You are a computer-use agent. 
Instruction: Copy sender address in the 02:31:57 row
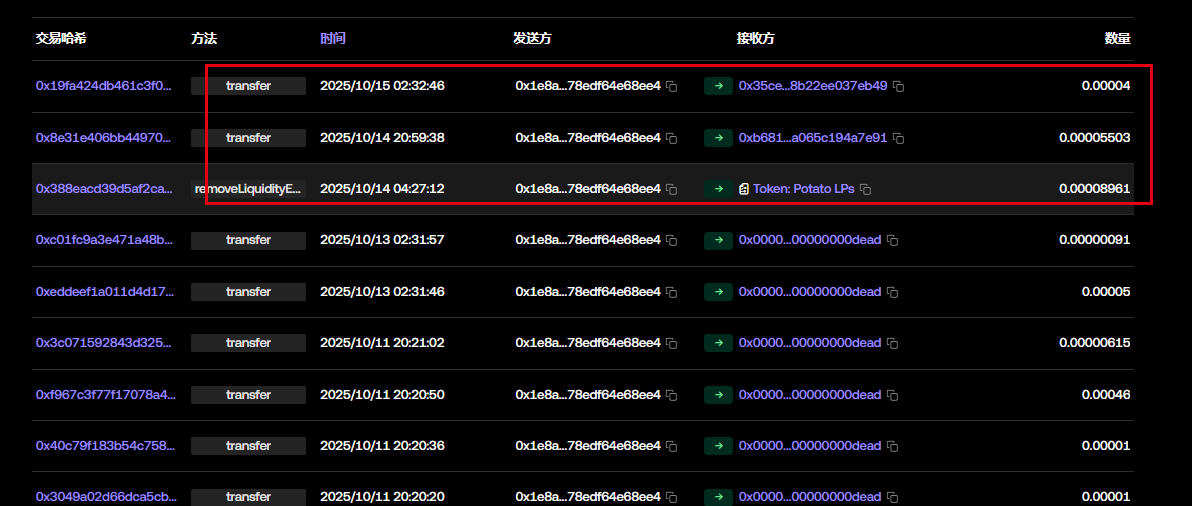(x=671, y=240)
